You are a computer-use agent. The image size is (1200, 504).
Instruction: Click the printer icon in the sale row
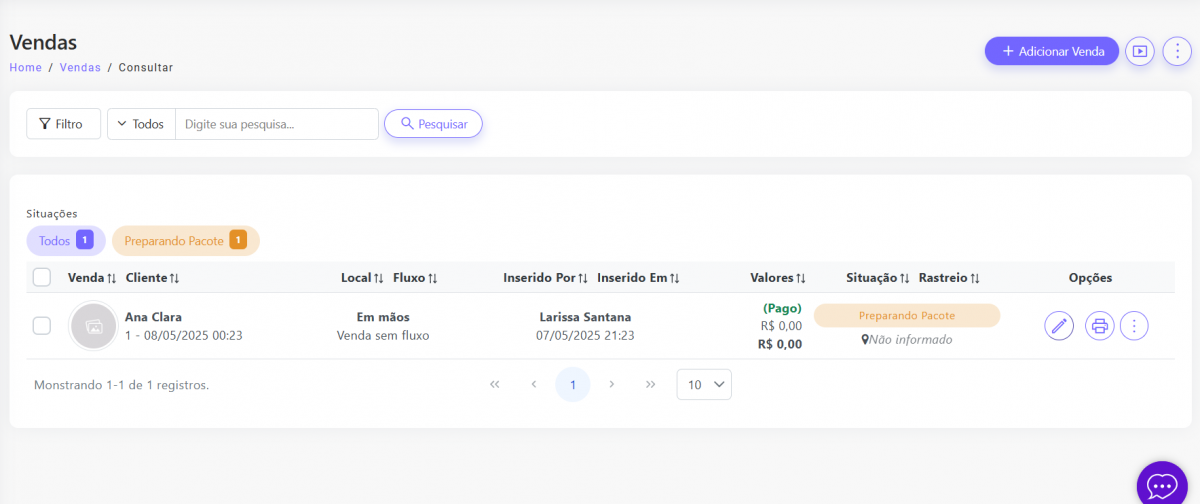pyautogui.click(x=1100, y=325)
